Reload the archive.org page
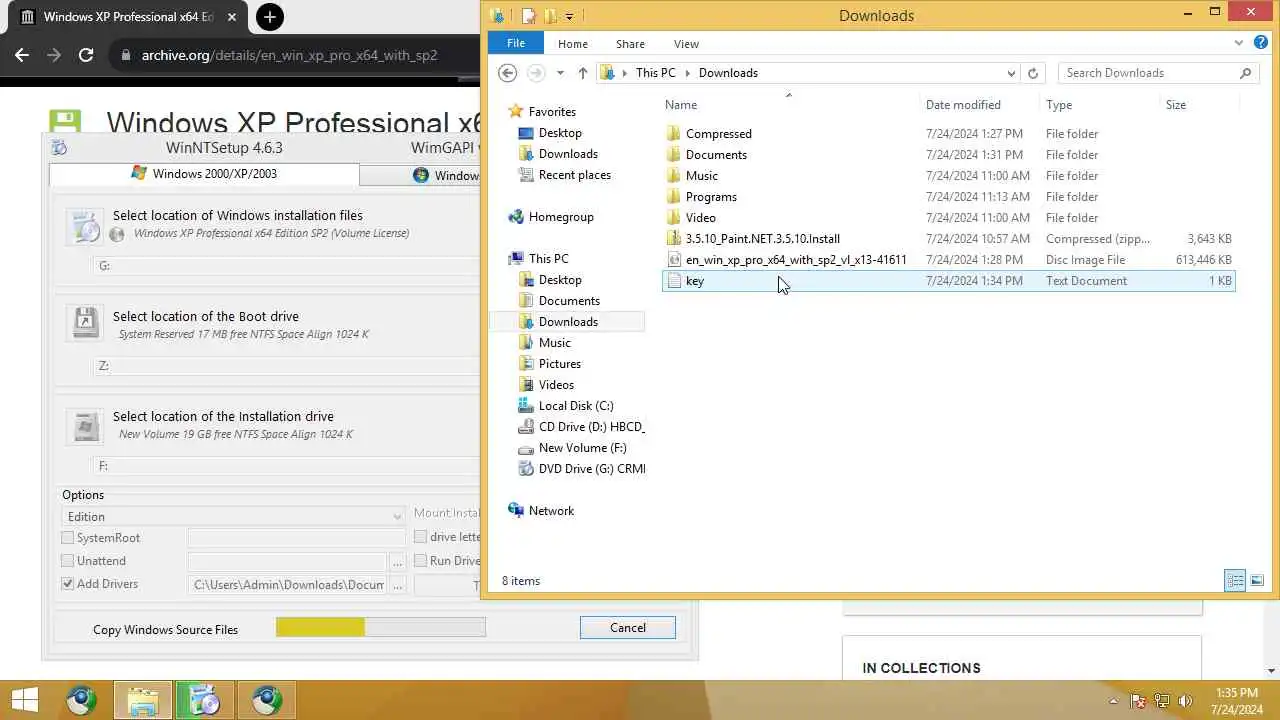Viewport: 1280px width, 720px height. point(86,55)
